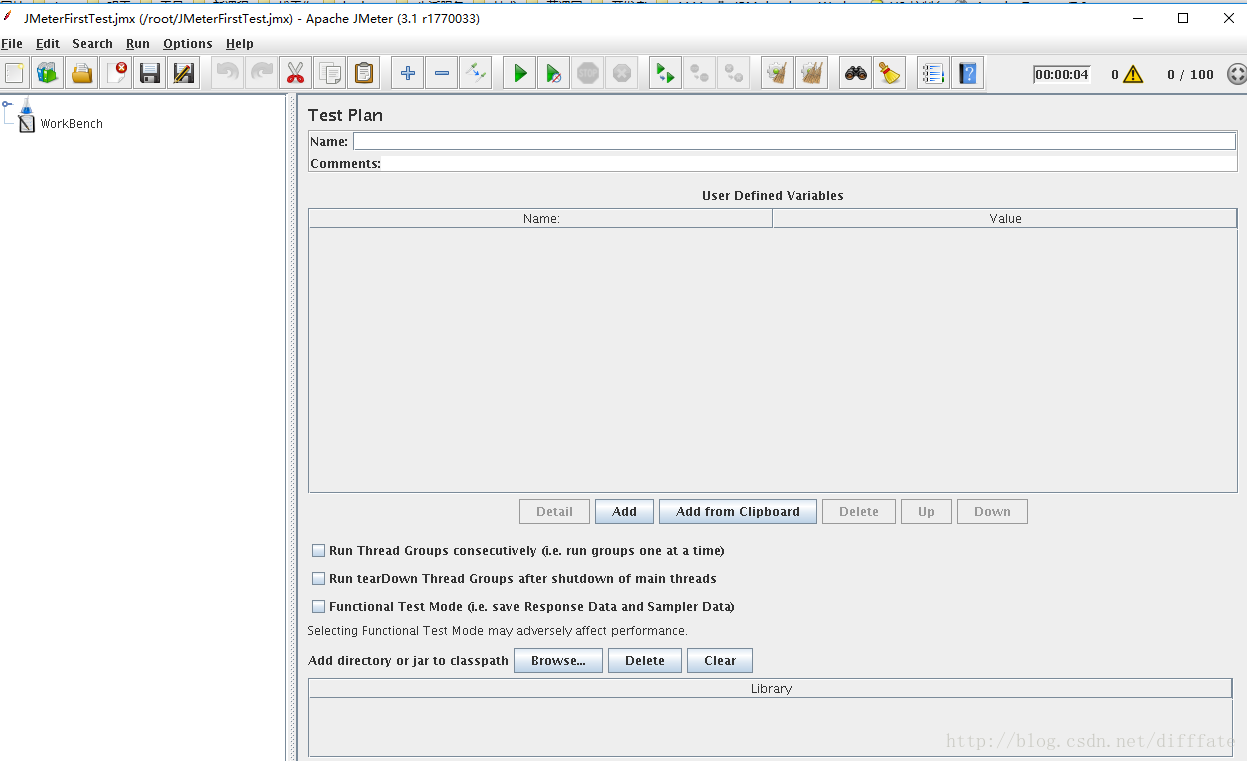Open the Options menu
This screenshot has height=761, width=1247.
click(x=188, y=44)
